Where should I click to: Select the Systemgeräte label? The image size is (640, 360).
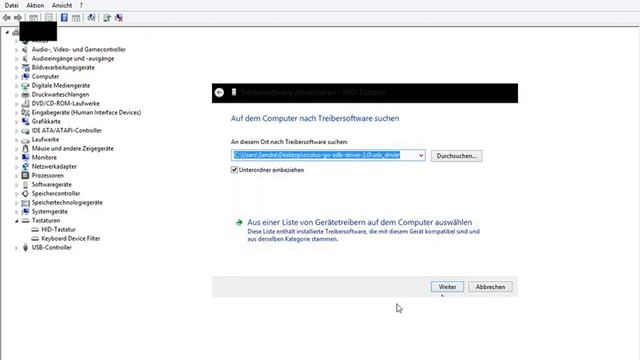[x=49, y=211]
